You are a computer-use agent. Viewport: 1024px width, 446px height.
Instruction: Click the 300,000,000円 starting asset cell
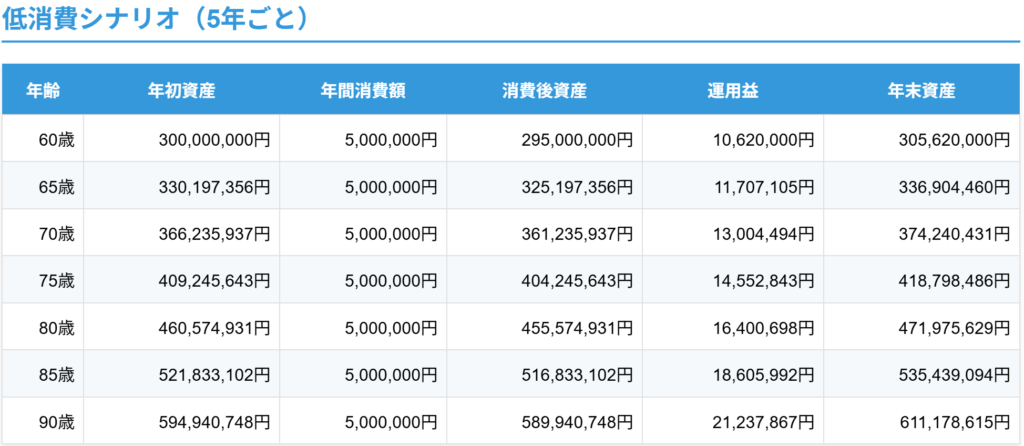[182, 139]
